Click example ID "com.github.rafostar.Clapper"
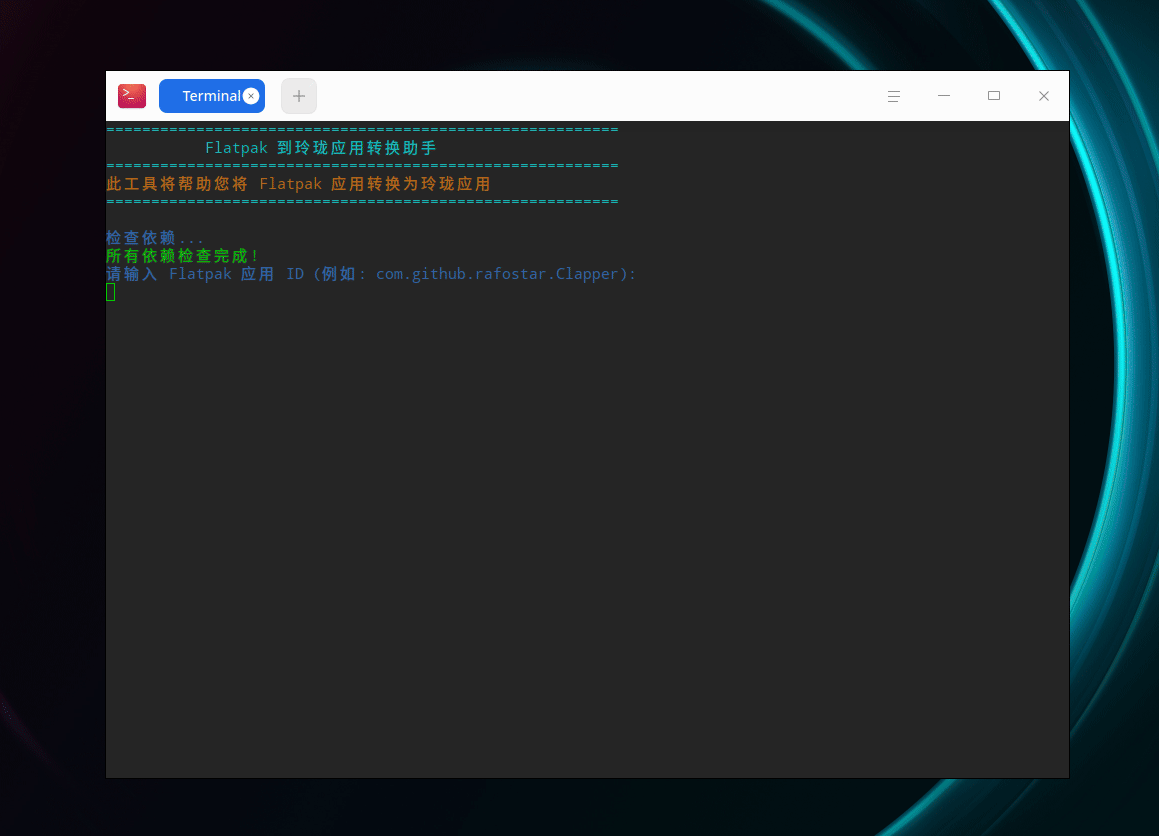Screen dimensions: 1159x836 [497, 274]
